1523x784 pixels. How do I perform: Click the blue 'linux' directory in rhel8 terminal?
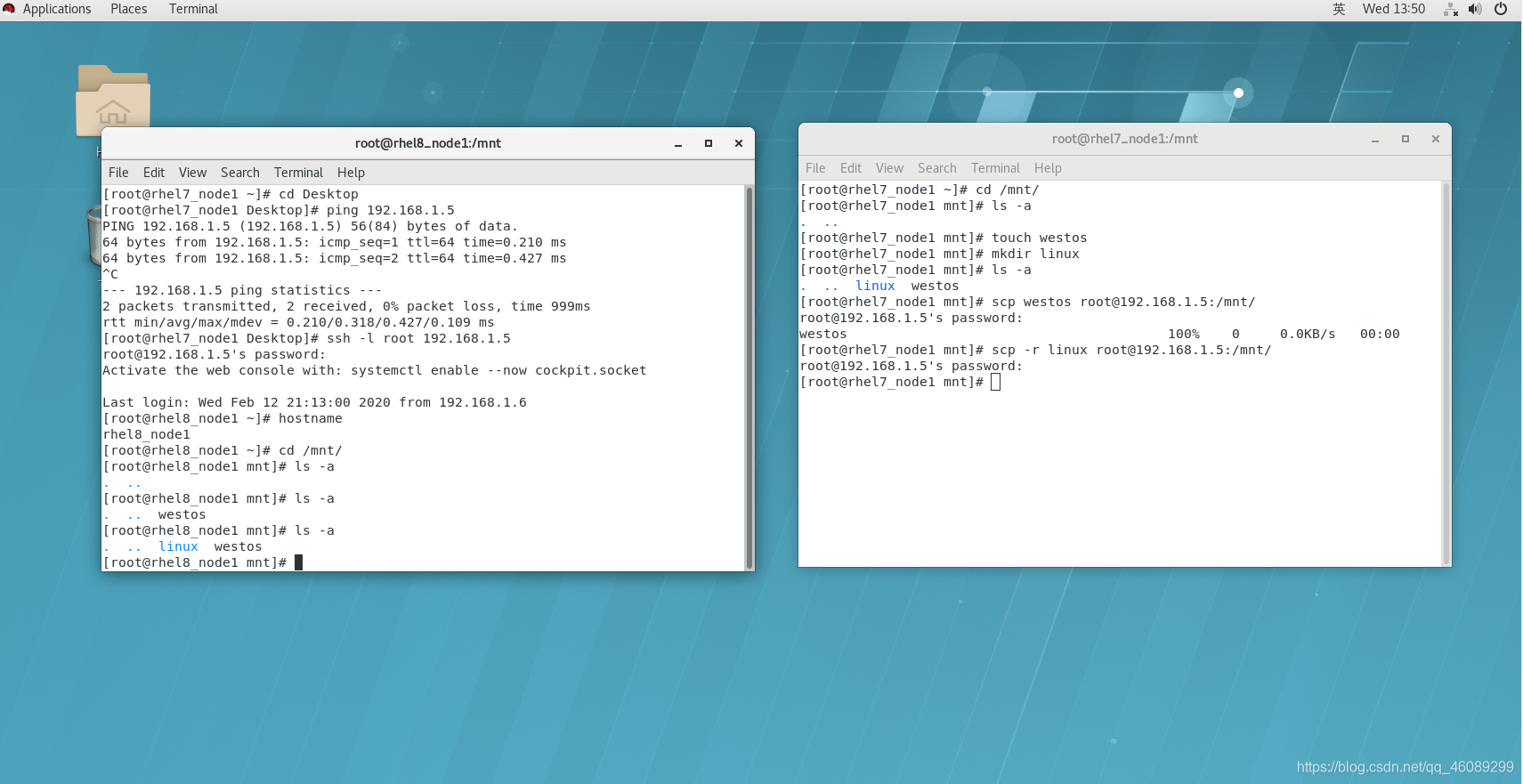pyautogui.click(x=178, y=546)
